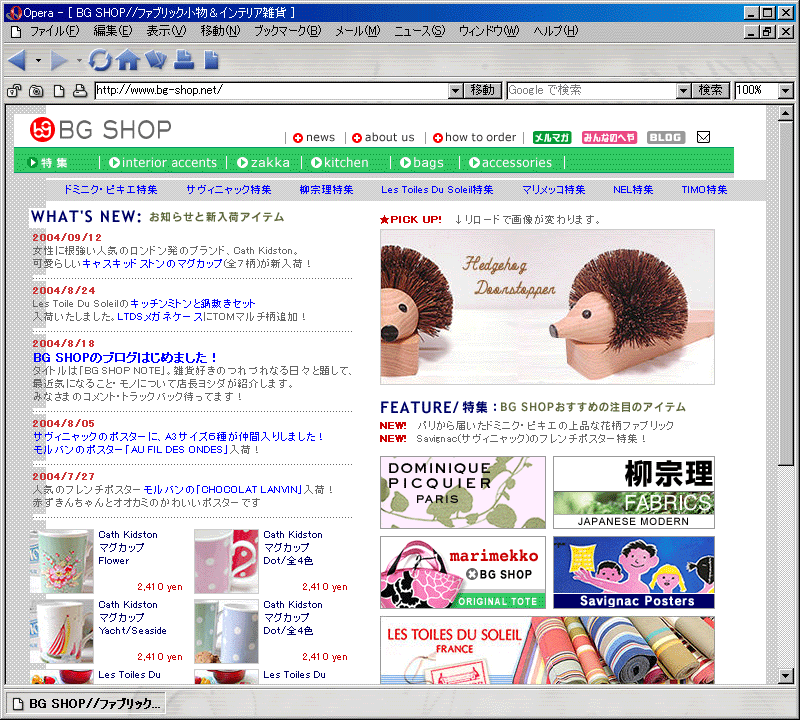Click the envelope mail icon

click(704, 137)
